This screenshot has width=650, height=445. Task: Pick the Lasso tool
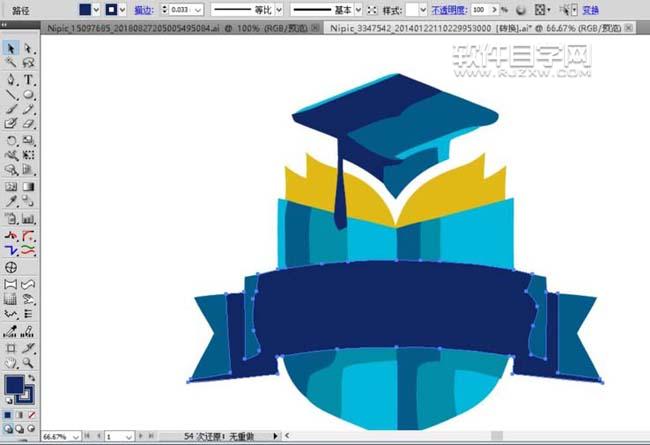tap(28, 63)
